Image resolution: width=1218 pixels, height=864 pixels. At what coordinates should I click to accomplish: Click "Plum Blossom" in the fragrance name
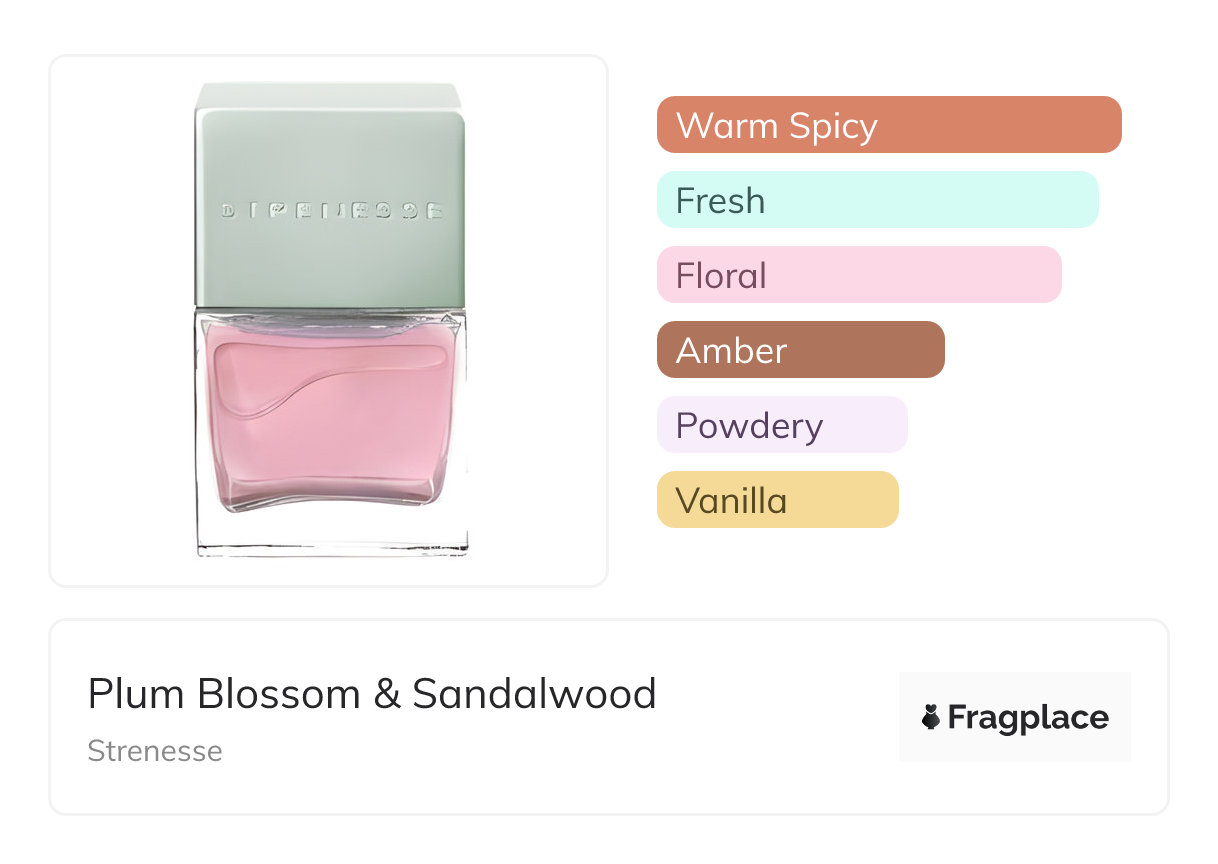click(224, 694)
